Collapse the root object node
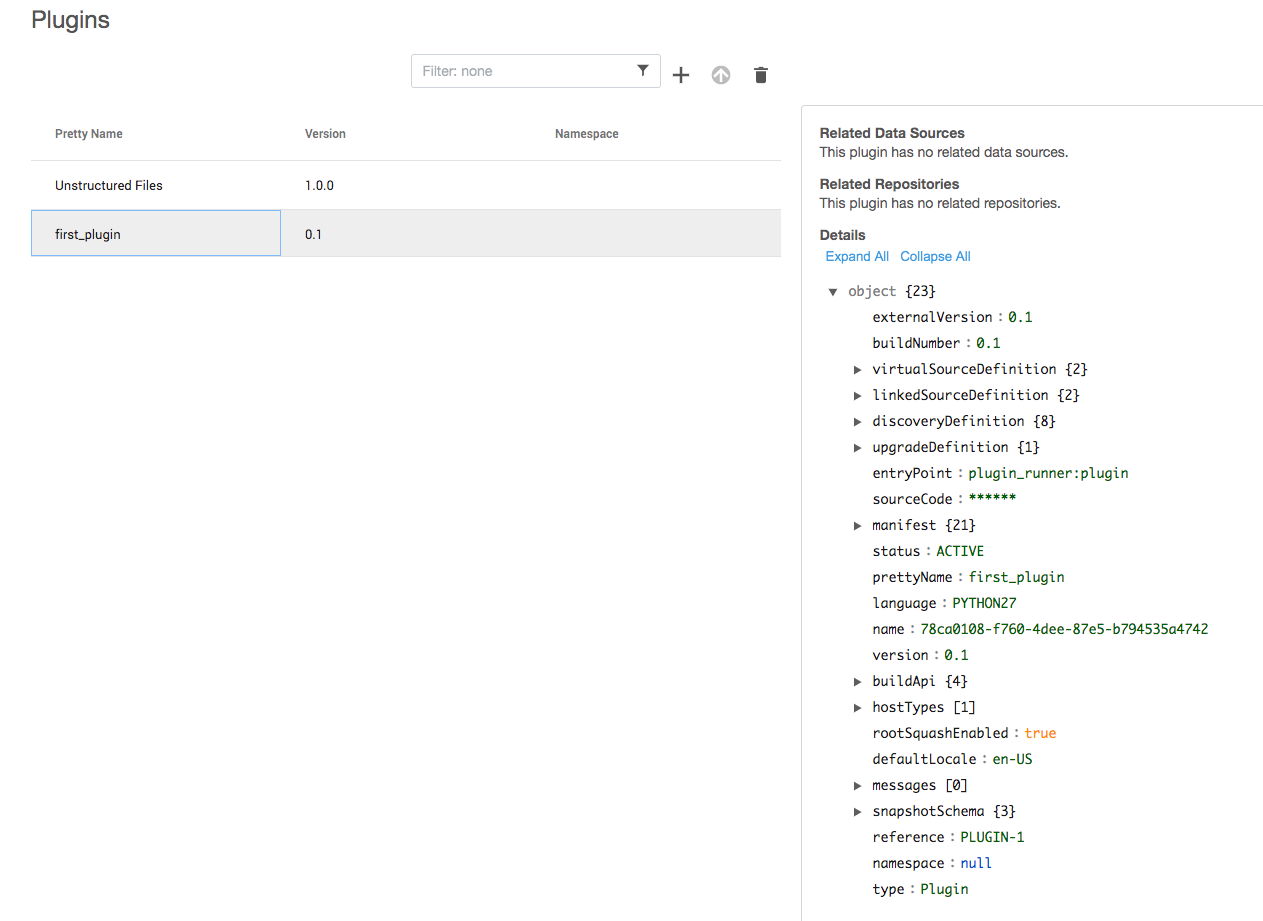 (x=833, y=292)
